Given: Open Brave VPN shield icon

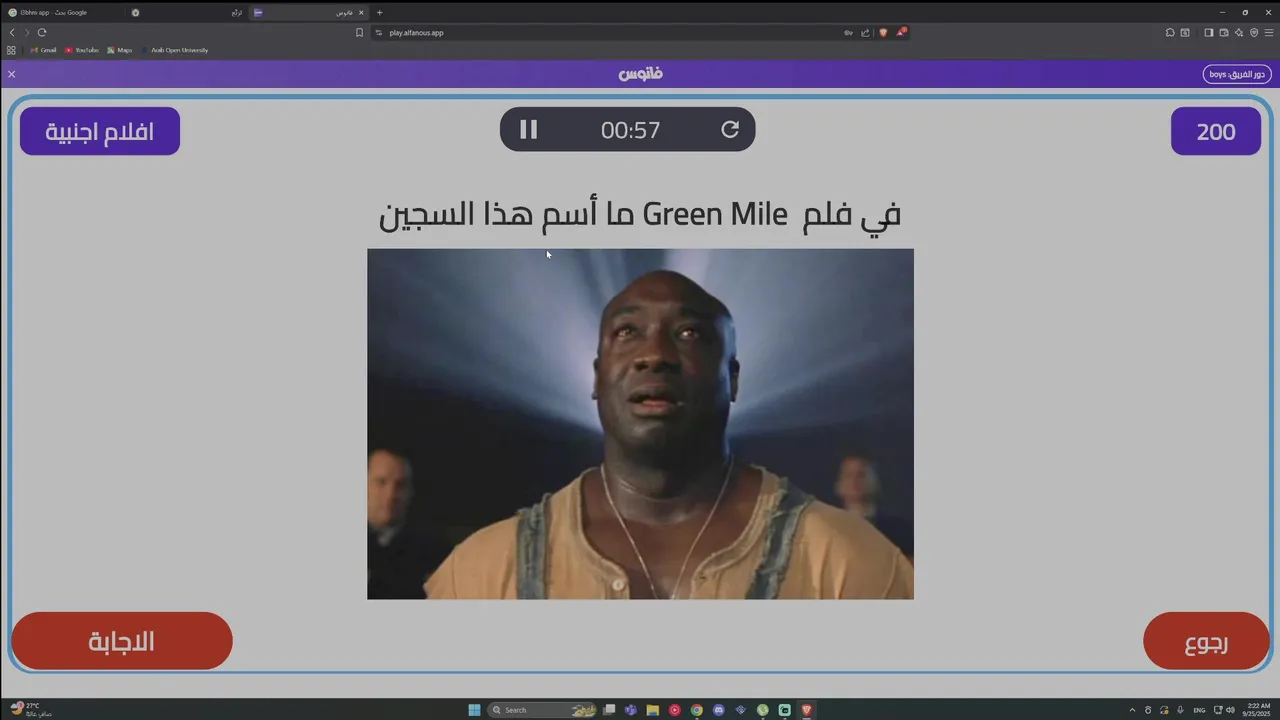Looking at the screenshot, I should coord(1254,32).
